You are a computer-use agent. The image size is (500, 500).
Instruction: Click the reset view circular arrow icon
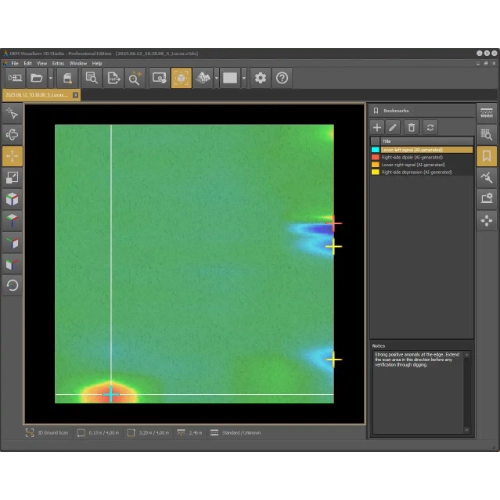[x=12, y=285]
